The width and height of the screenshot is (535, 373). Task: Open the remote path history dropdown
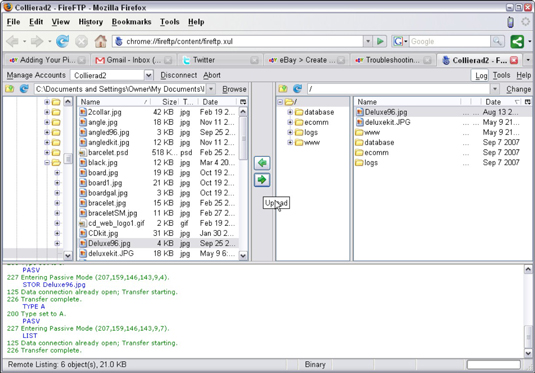pyautogui.click(x=495, y=89)
